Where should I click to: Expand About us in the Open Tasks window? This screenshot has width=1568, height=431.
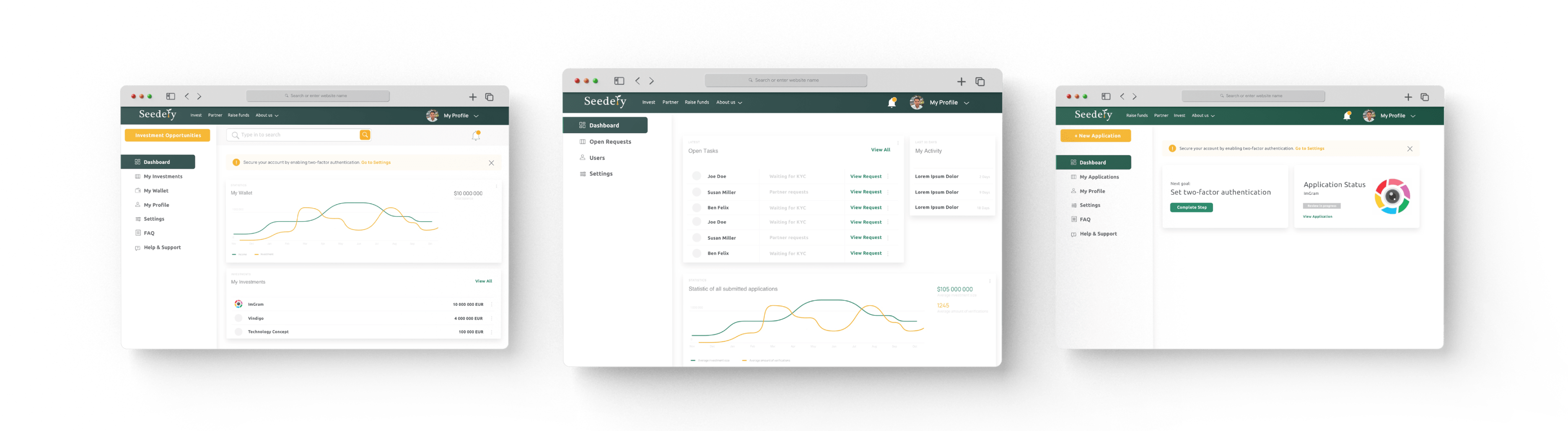[x=728, y=103]
